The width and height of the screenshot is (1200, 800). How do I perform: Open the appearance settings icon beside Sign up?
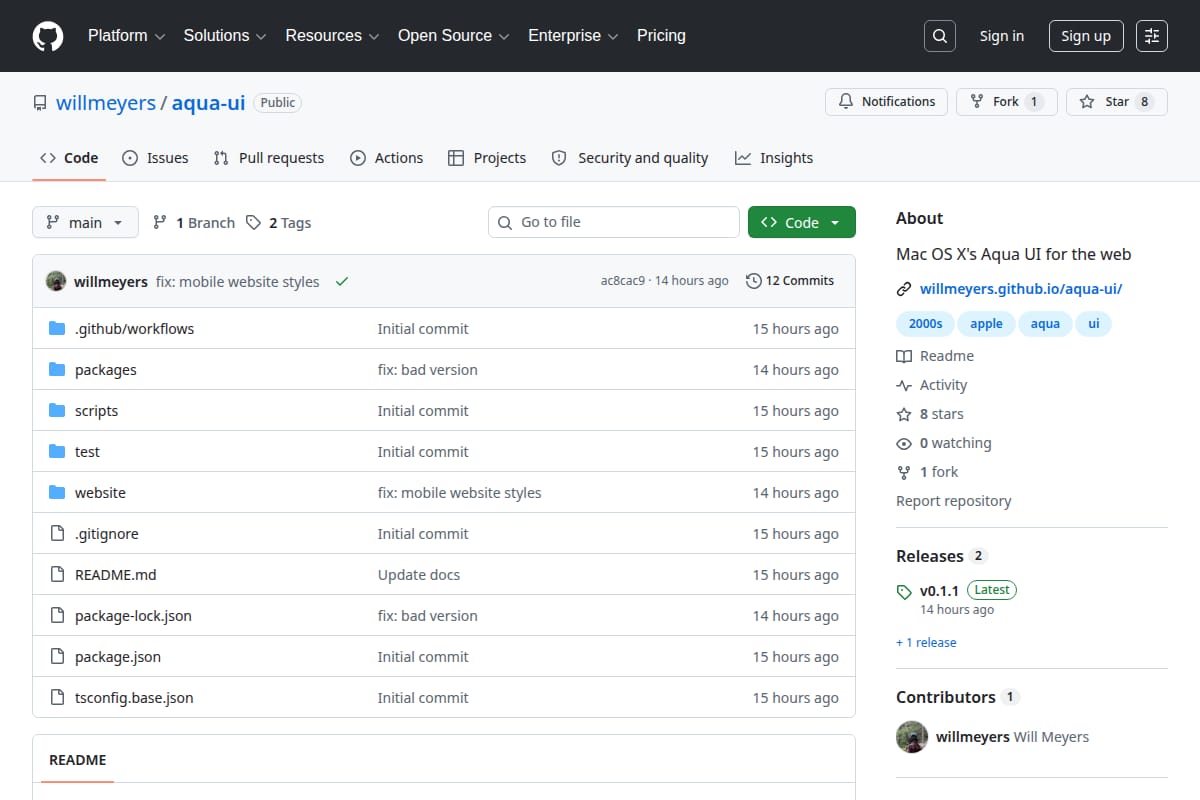(1152, 36)
